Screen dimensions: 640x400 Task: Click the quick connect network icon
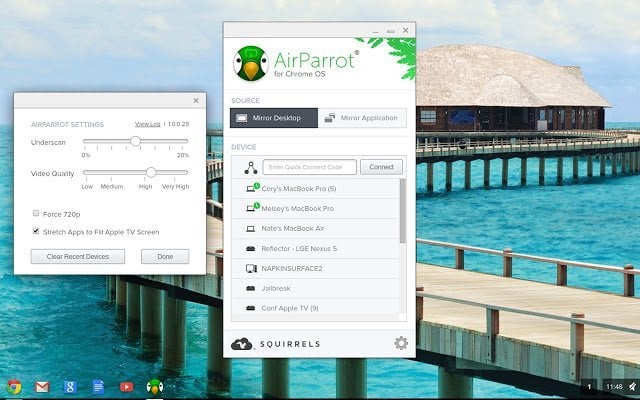click(x=251, y=167)
